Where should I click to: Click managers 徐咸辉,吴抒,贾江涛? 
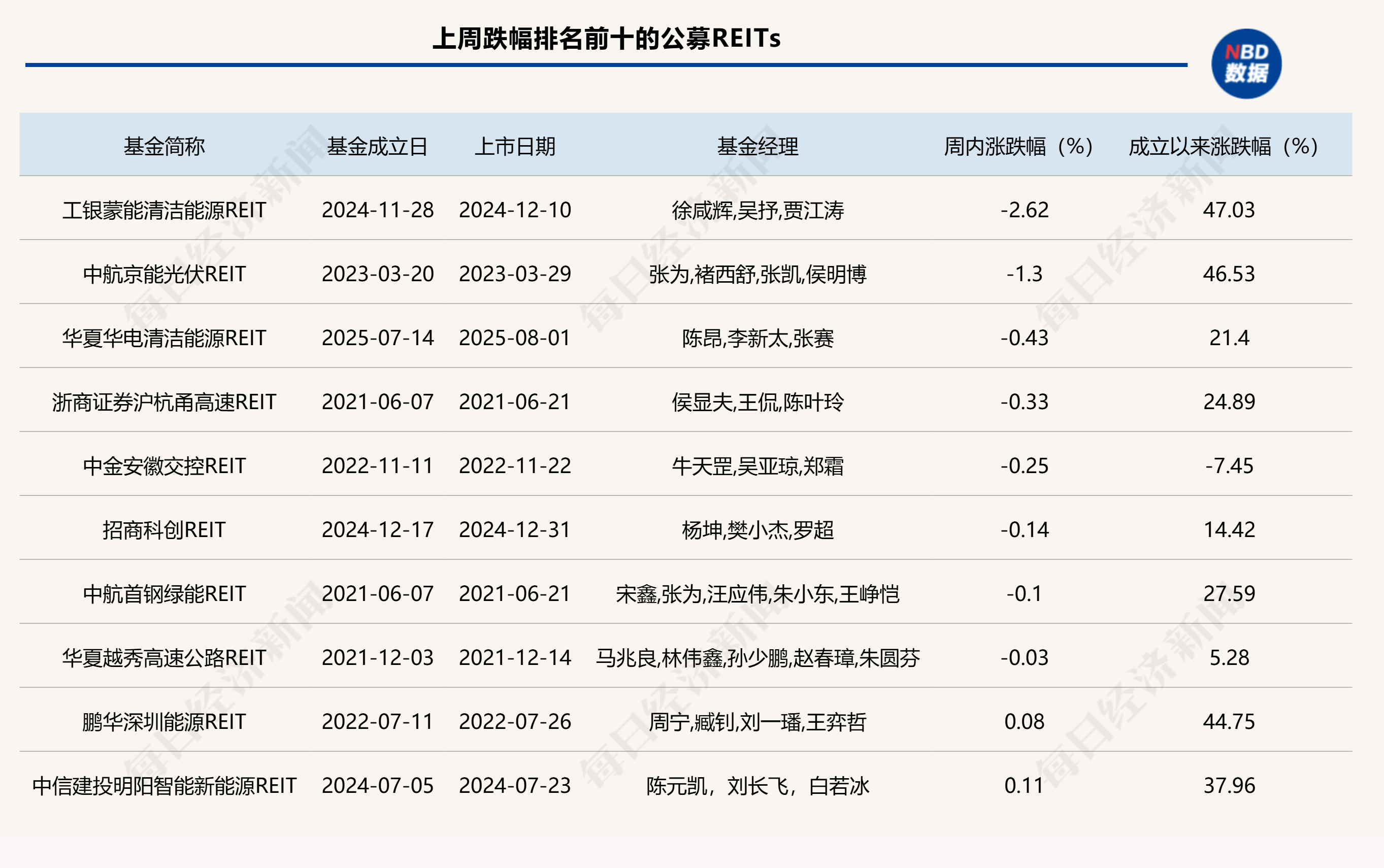757,210
